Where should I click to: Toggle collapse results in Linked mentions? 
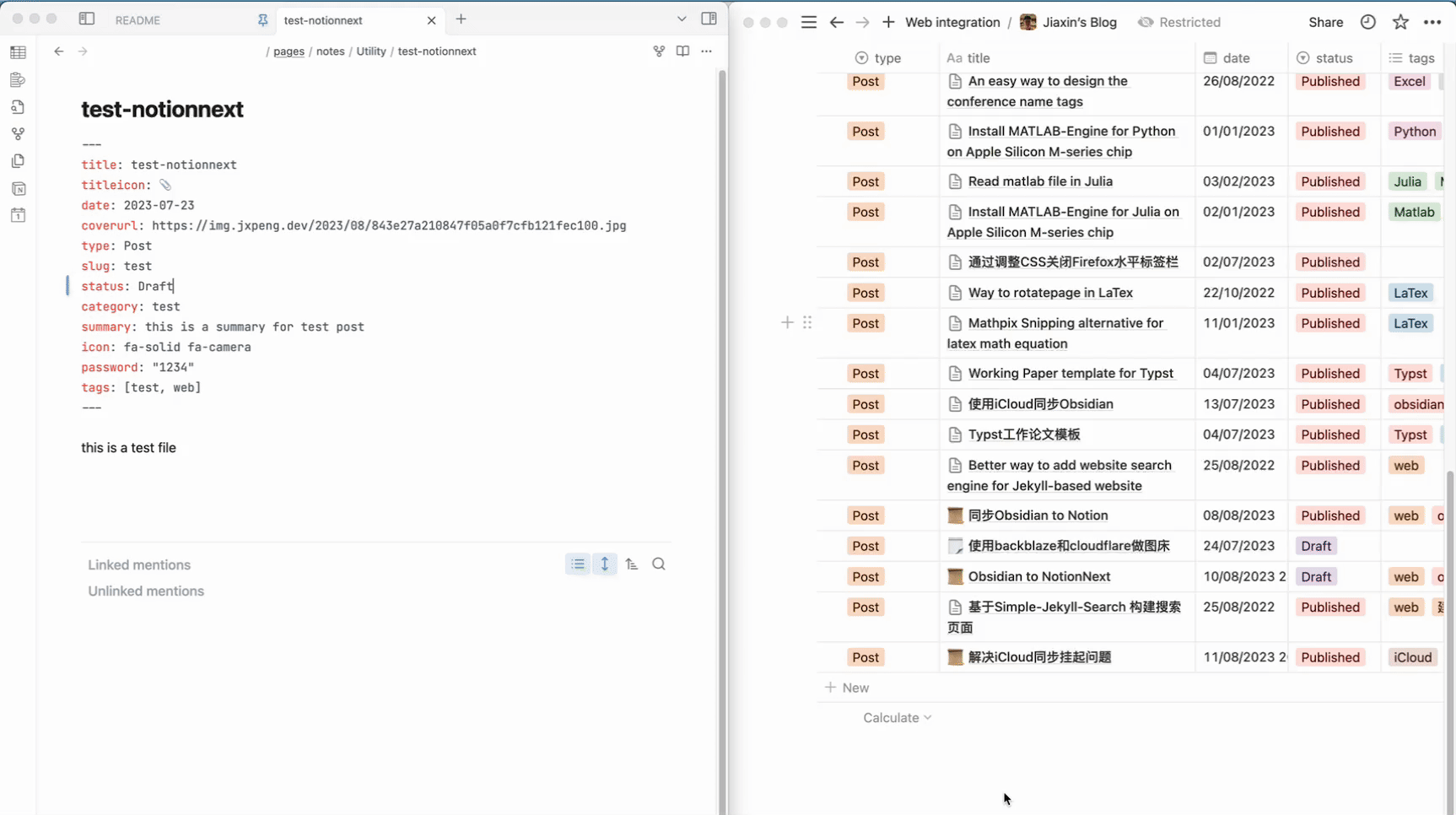click(x=578, y=564)
